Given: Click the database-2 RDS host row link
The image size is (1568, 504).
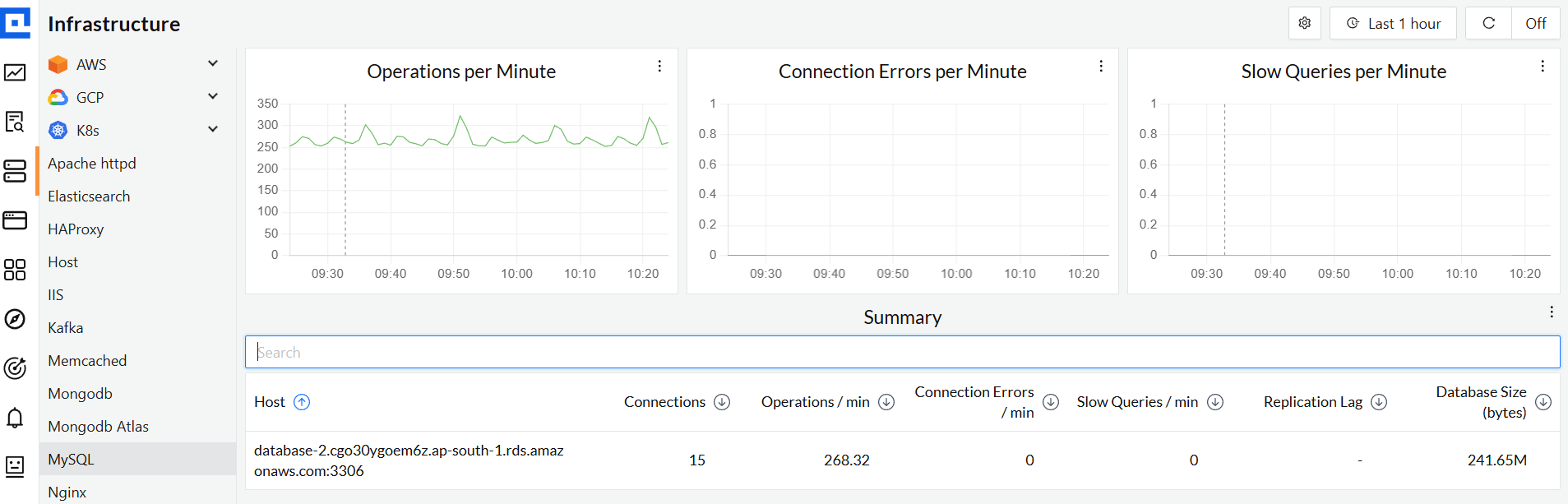Looking at the screenshot, I should (409, 460).
